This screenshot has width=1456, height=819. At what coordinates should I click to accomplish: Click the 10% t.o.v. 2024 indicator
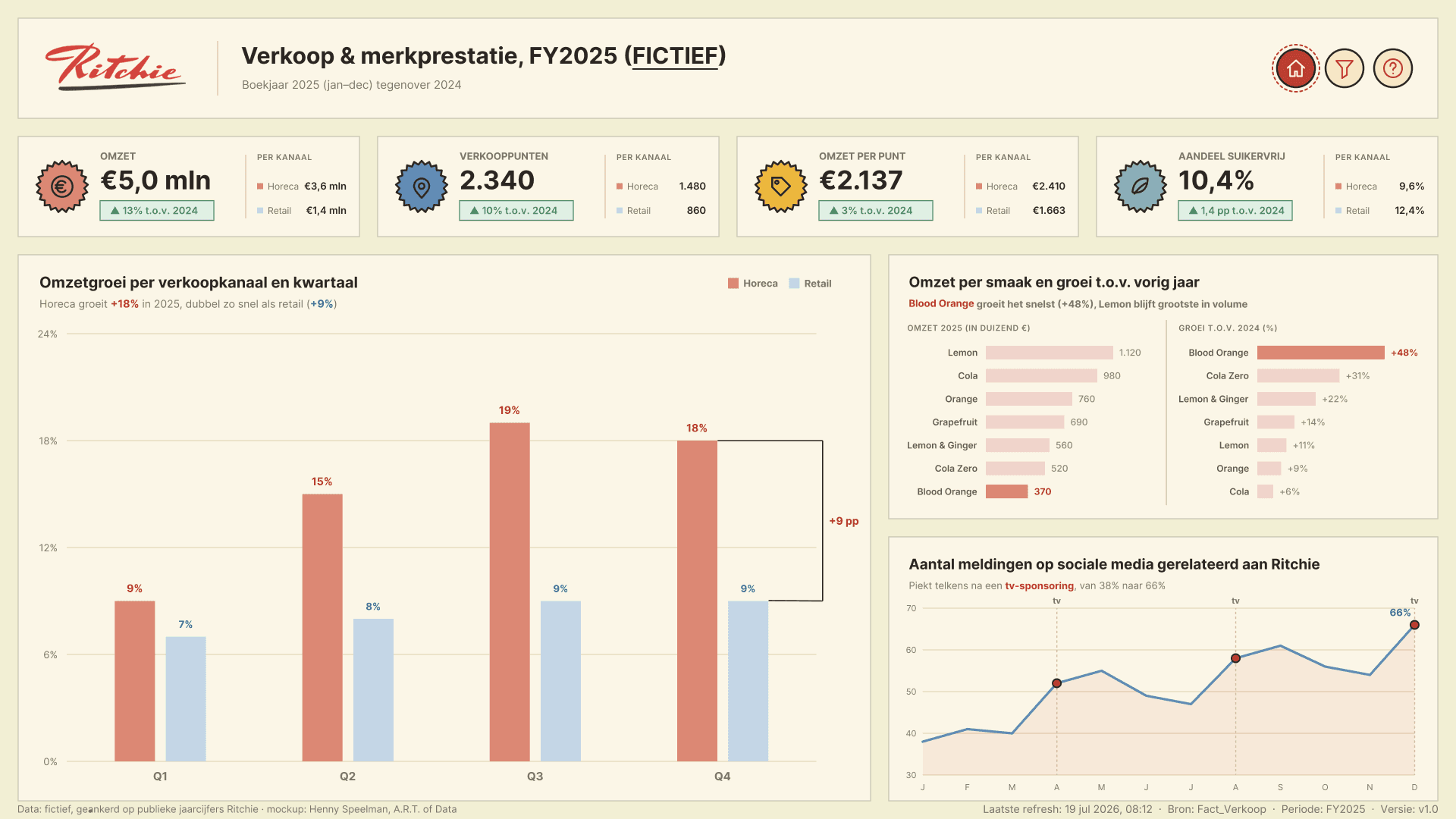(x=516, y=211)
